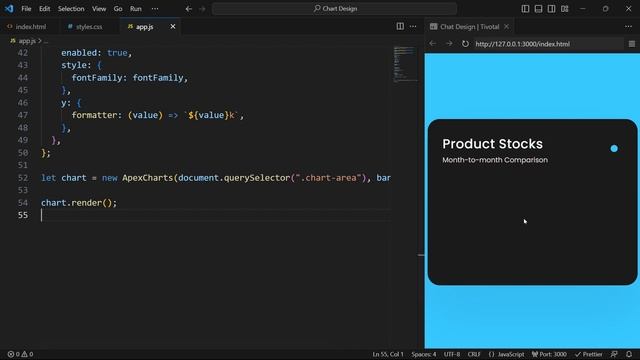The width and height of the screenshot is (640, 360).
Task: Open editor group more actions menu
Action: [413, 27]
